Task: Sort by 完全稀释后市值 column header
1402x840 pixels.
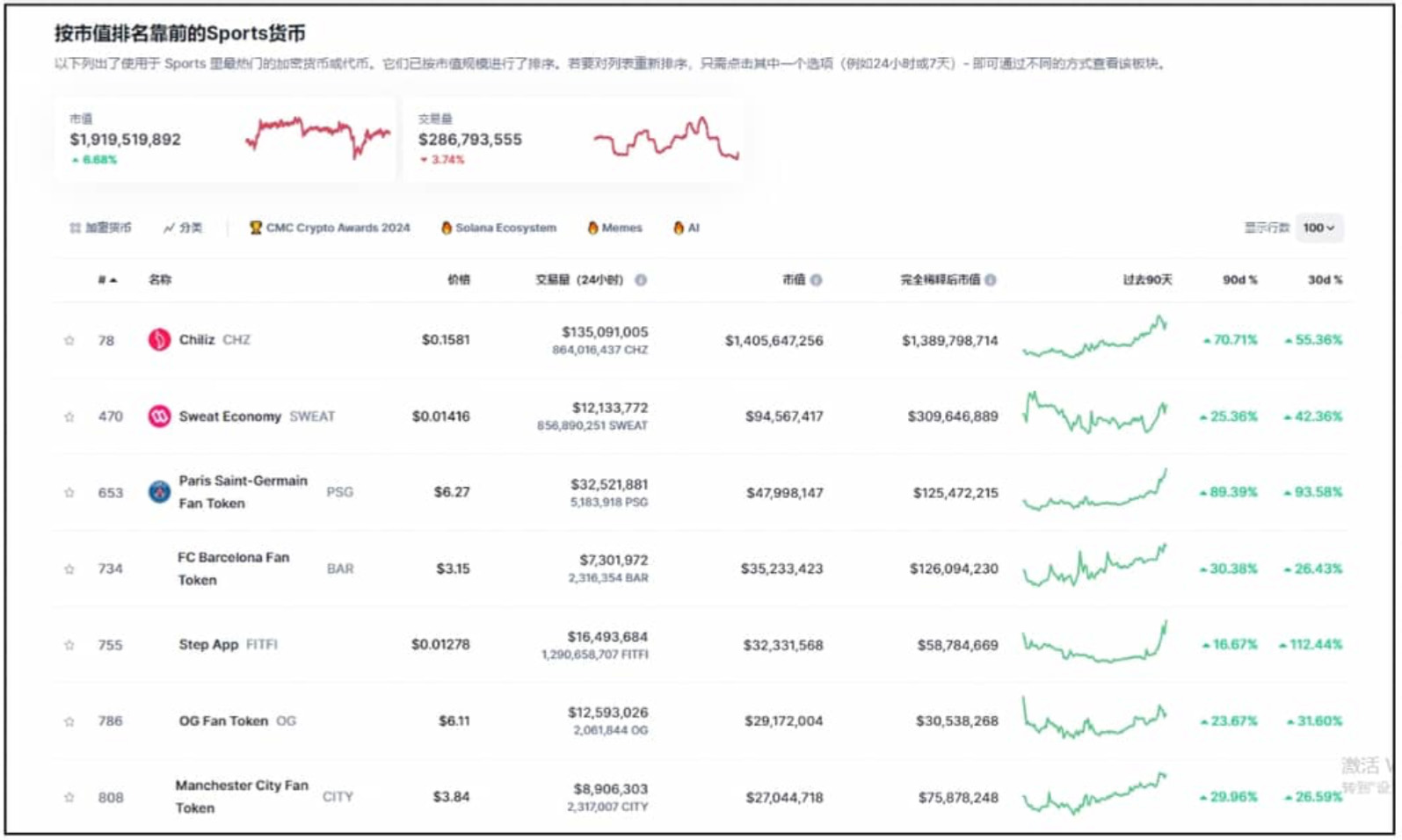Action: (940, 280)
